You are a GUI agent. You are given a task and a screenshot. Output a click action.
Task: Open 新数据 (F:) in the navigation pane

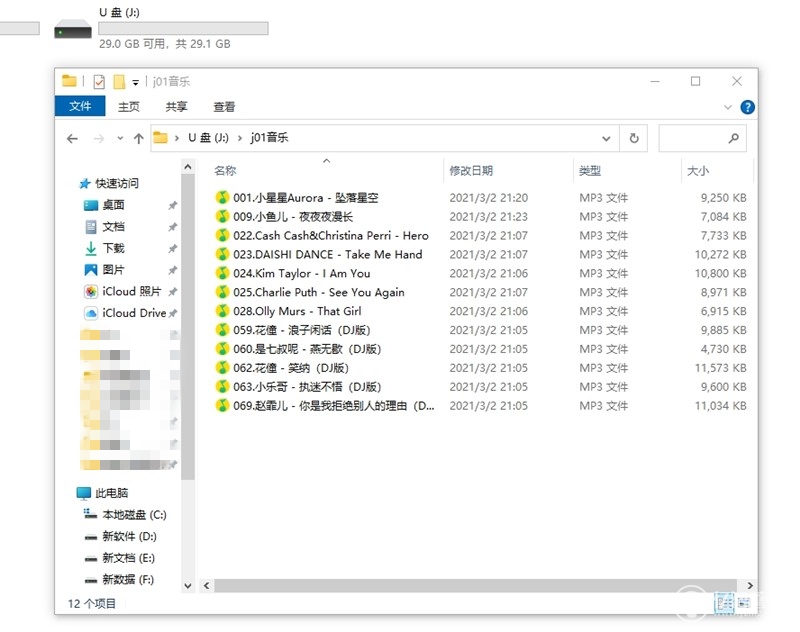(x=128, y=579)
